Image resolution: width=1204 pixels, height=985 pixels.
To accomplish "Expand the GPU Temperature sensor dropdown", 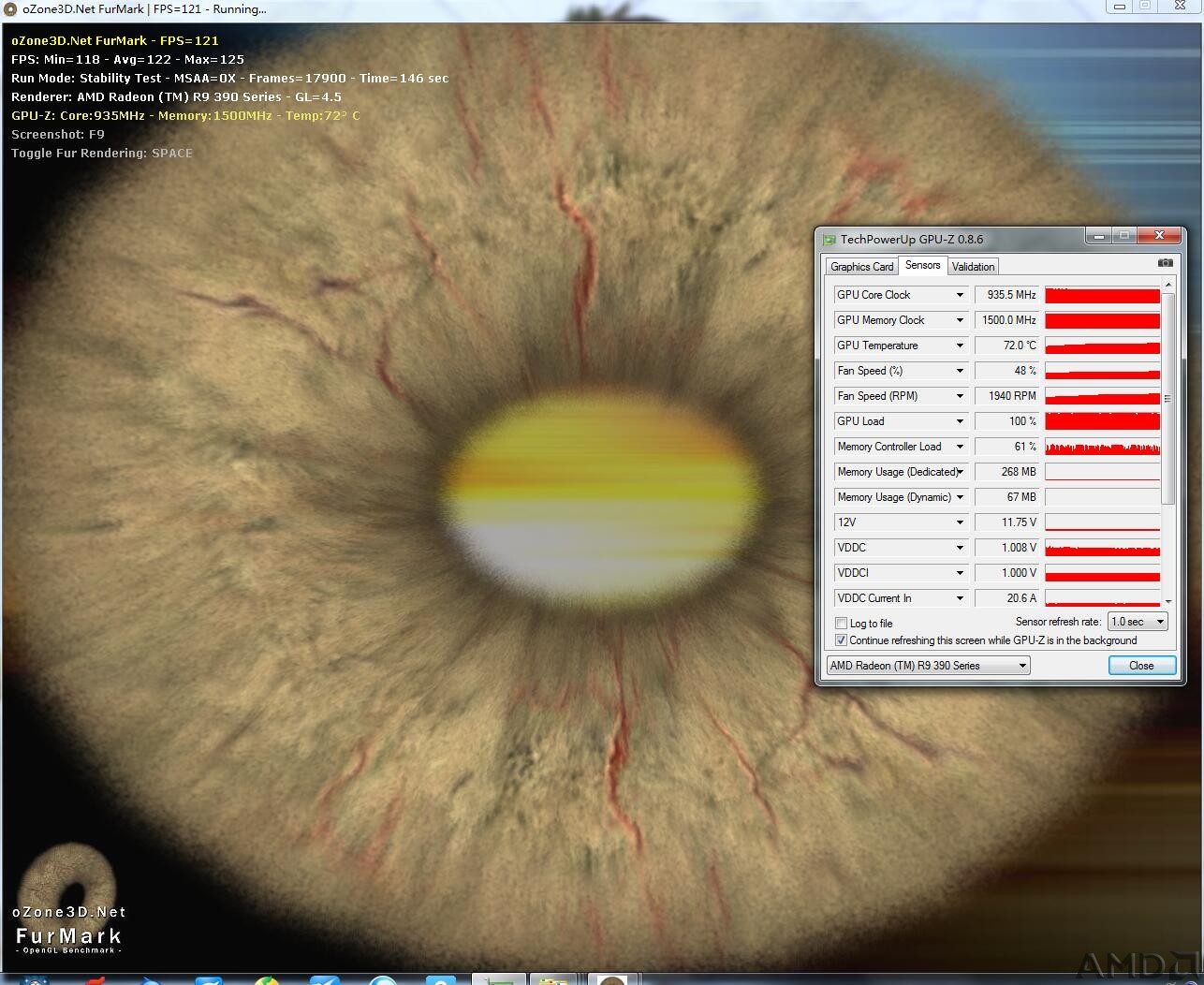I will coord(960,345).
